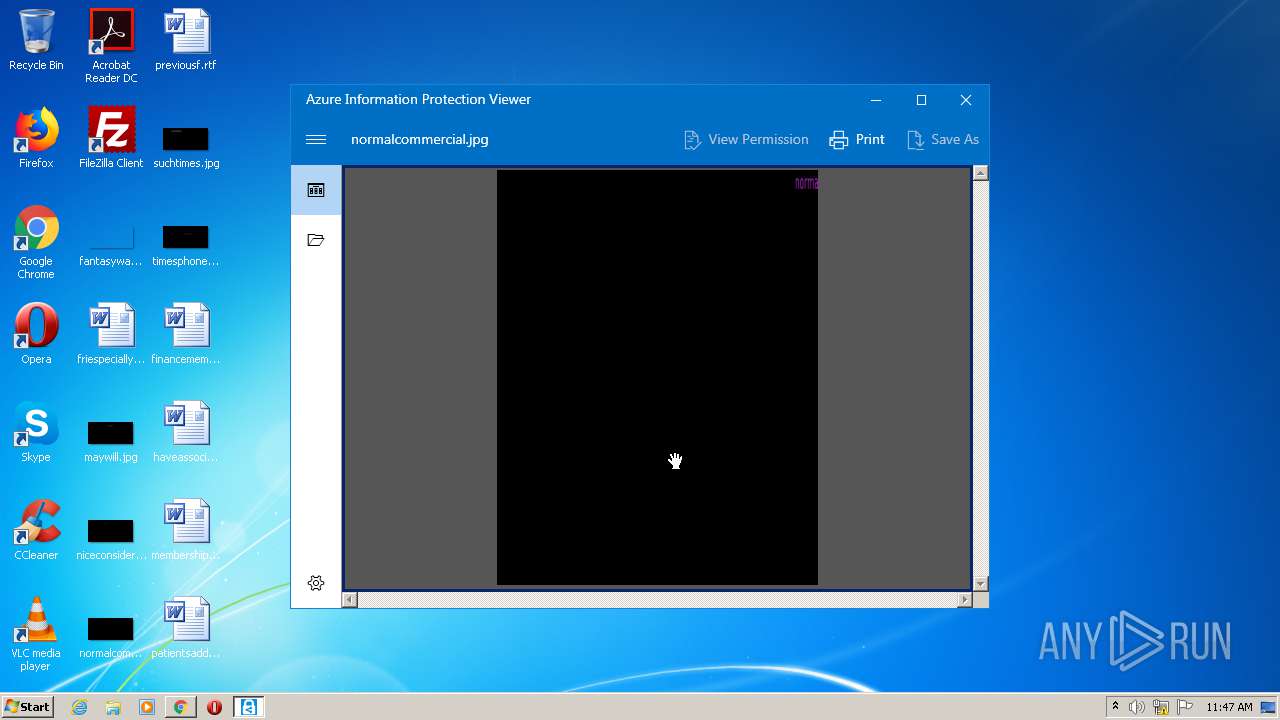Click the Action Center flag icon
This screenshot has width=1280, height=720.
[1185, 707]
